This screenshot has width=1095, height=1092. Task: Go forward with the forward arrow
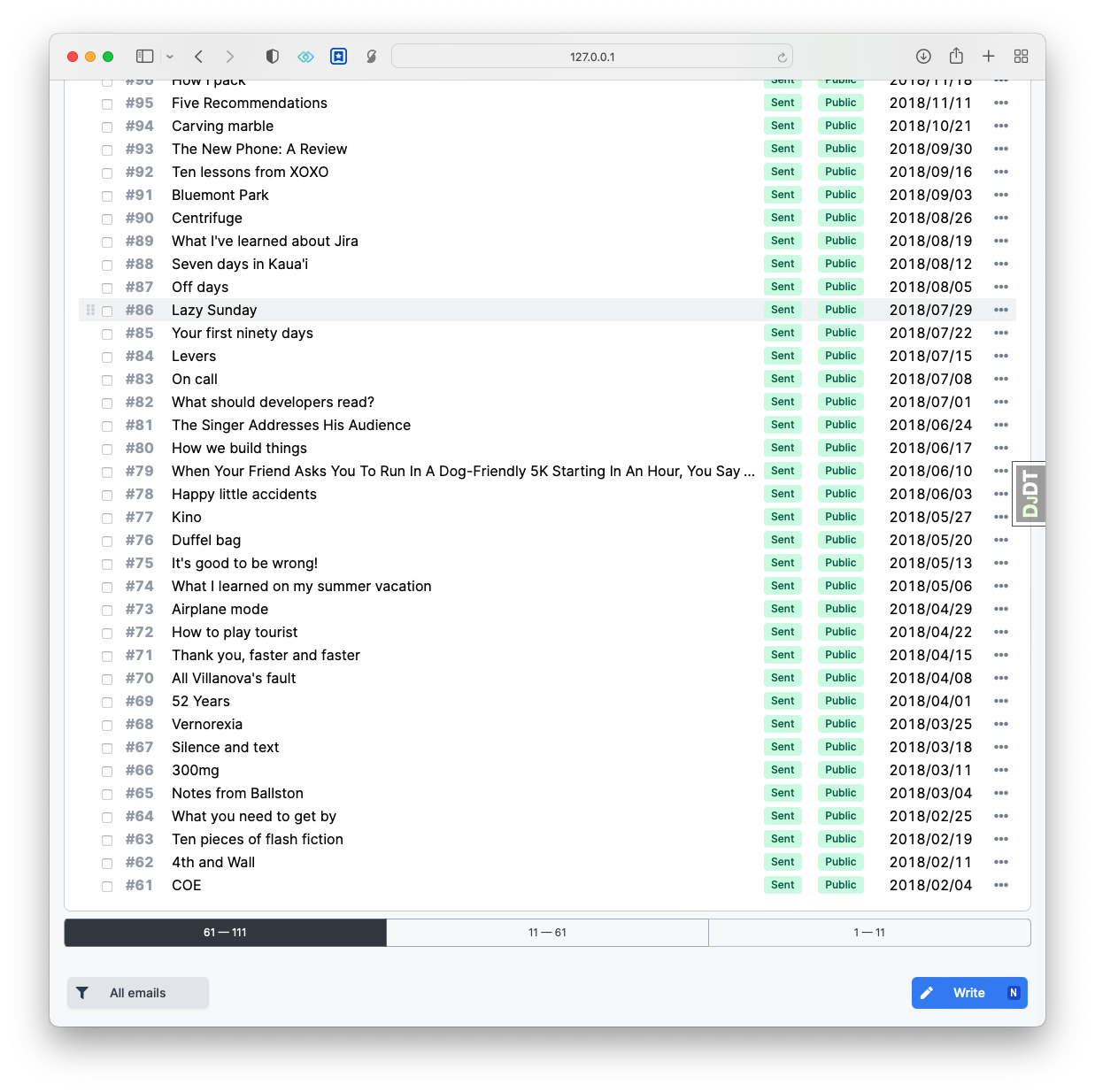(230, 57)
